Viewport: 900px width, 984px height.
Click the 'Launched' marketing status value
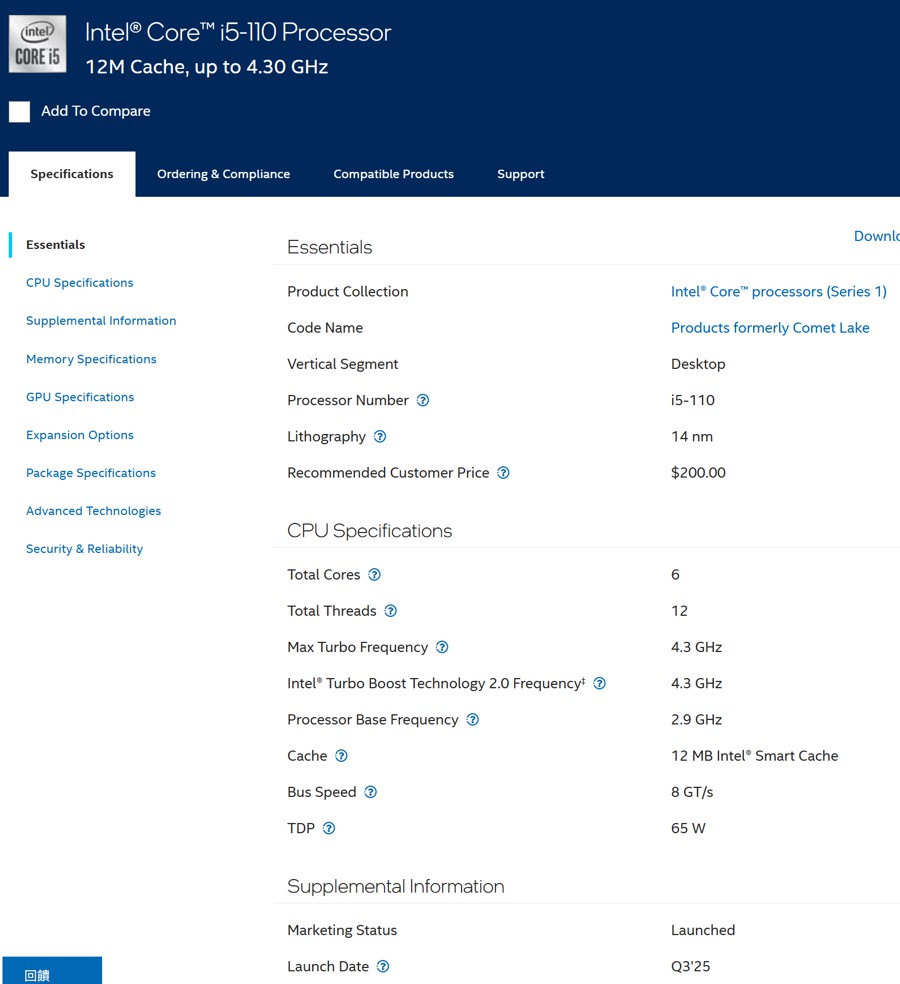[x=703, y=930]
